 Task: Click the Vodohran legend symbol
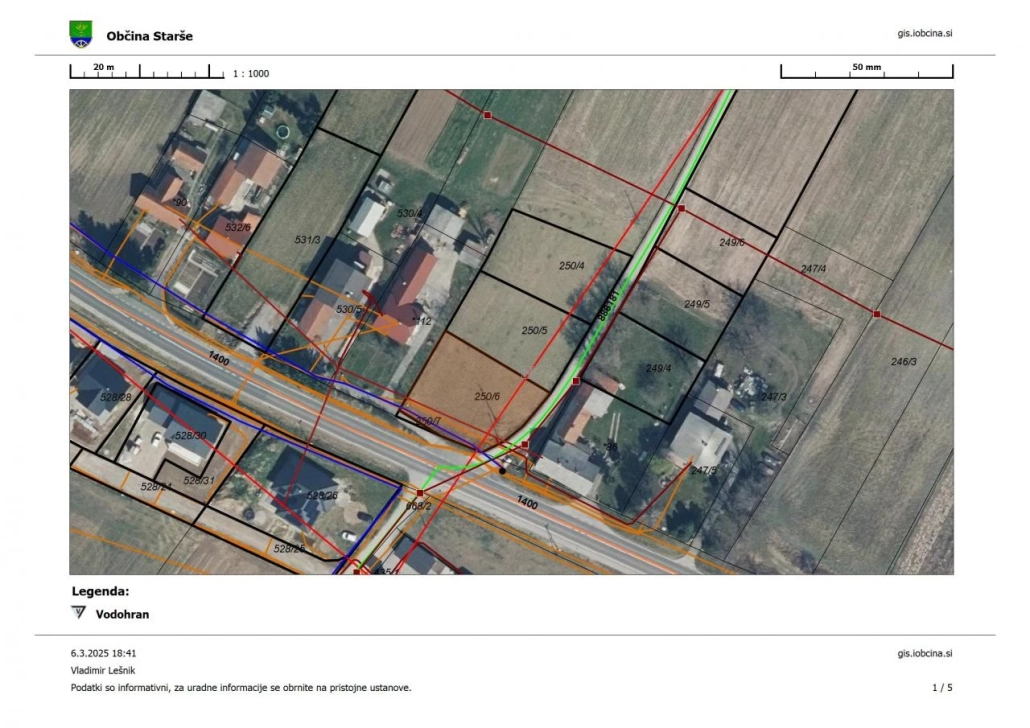coord(79,613)
